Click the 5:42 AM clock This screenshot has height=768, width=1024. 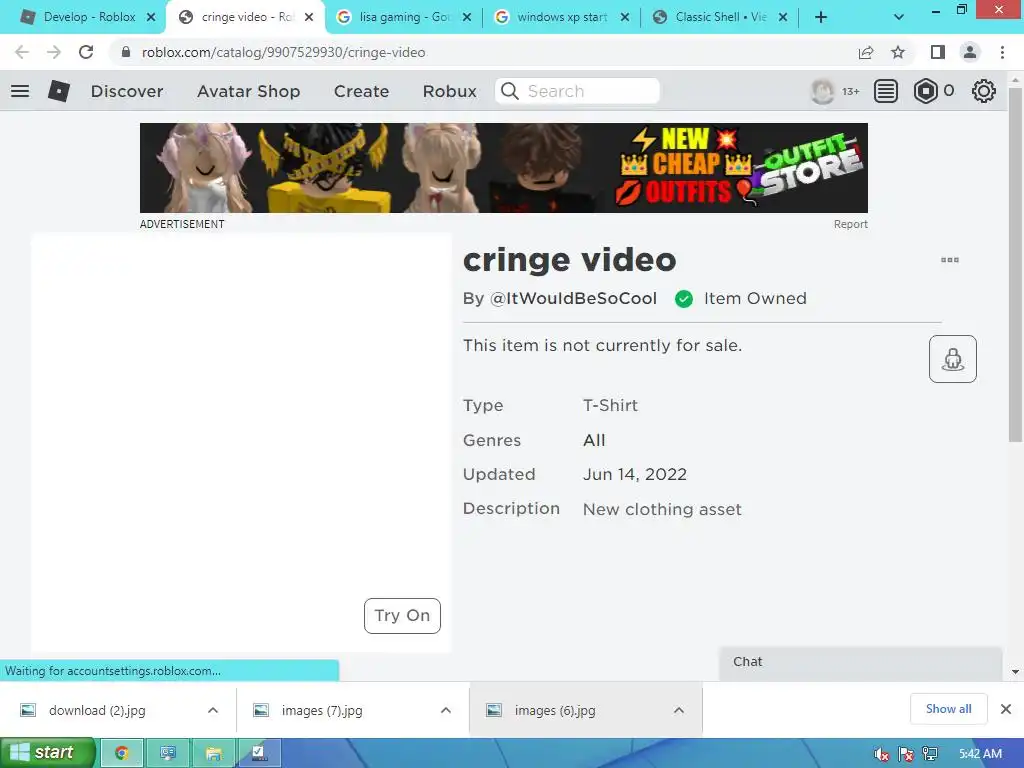point(980,754)
